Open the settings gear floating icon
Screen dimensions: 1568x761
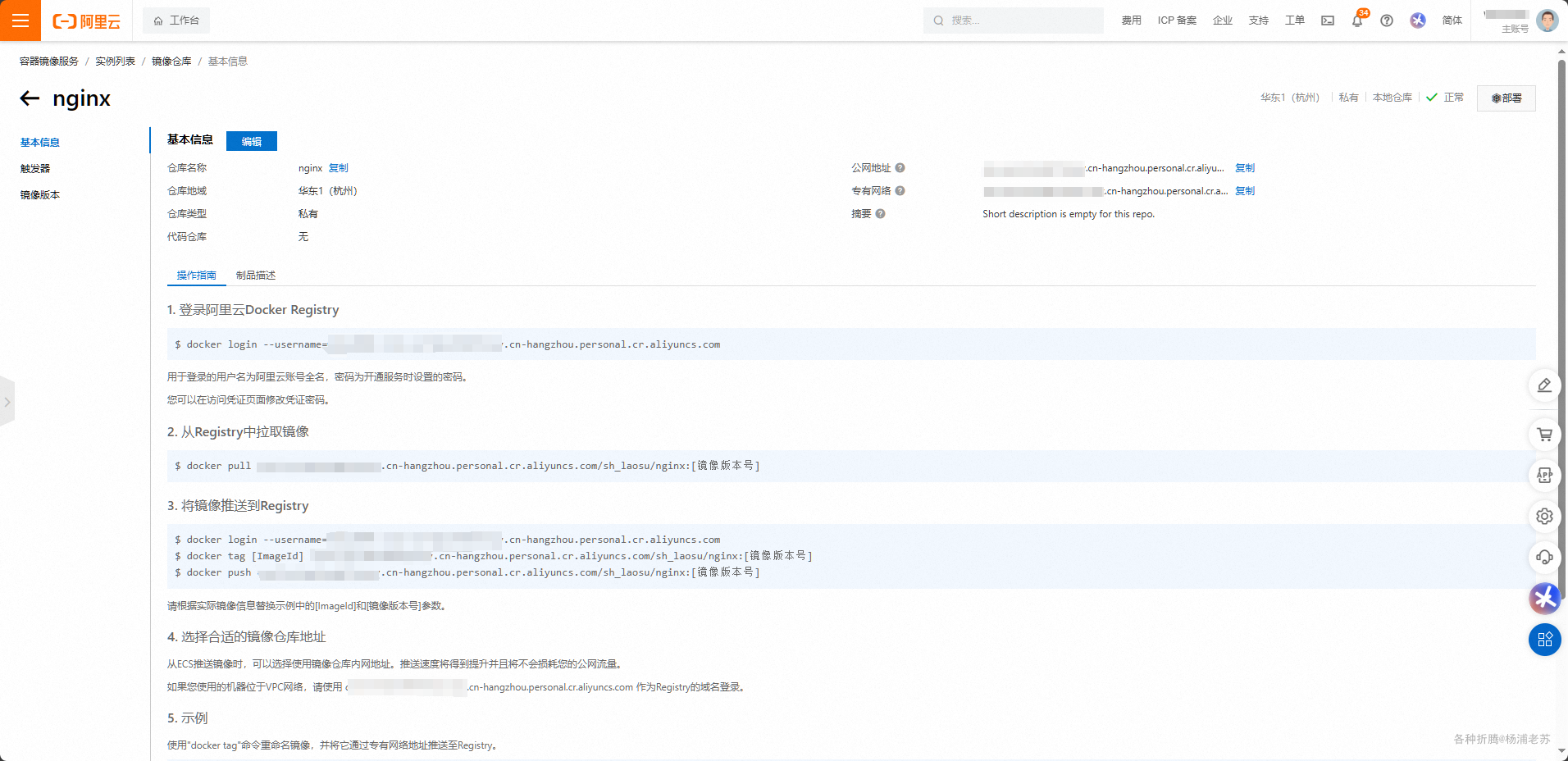[1544, 517]
